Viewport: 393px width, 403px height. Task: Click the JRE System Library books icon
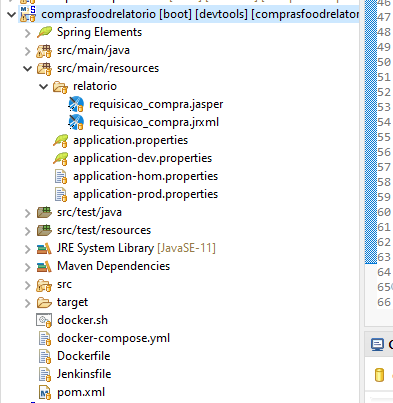coord(44,249)
